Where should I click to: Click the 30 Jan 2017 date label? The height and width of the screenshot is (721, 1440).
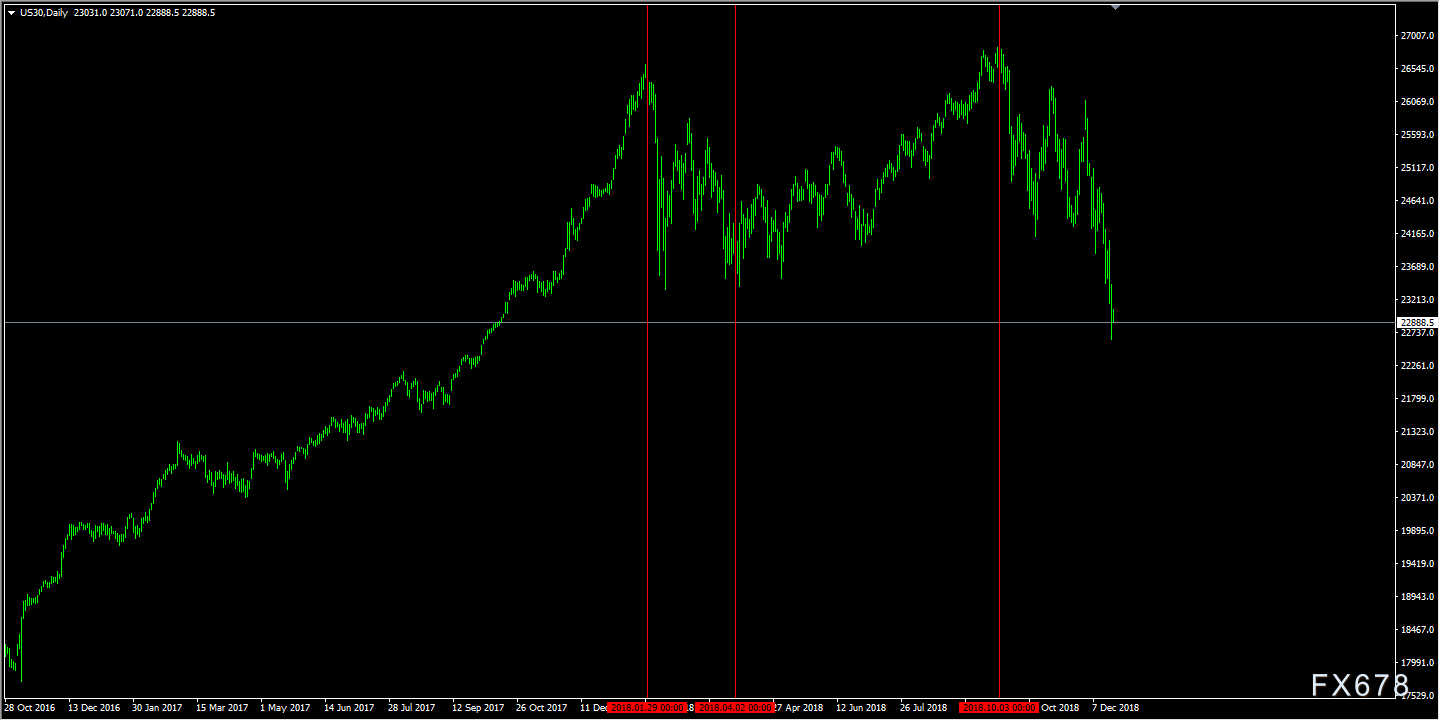coord(158,708)
